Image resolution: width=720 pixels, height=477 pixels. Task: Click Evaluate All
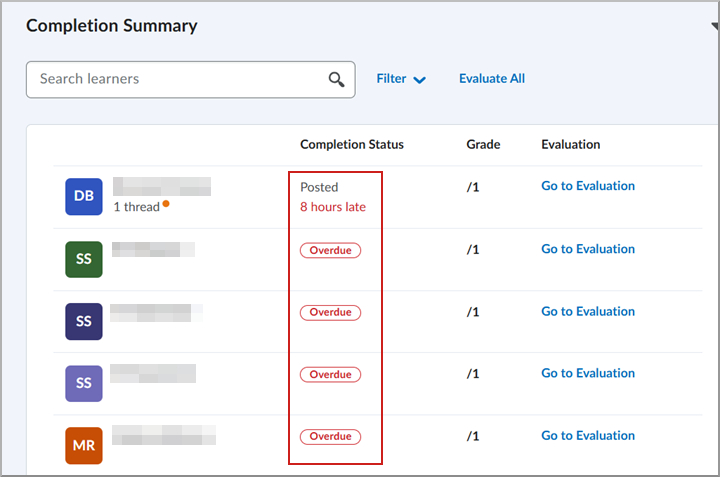(491, 79)
